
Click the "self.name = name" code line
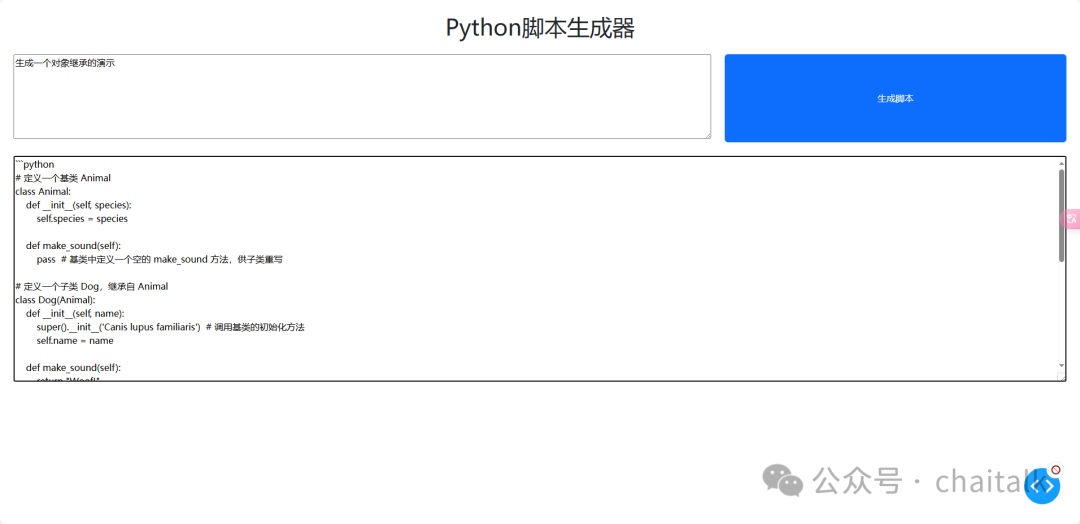tap(74, 340)
